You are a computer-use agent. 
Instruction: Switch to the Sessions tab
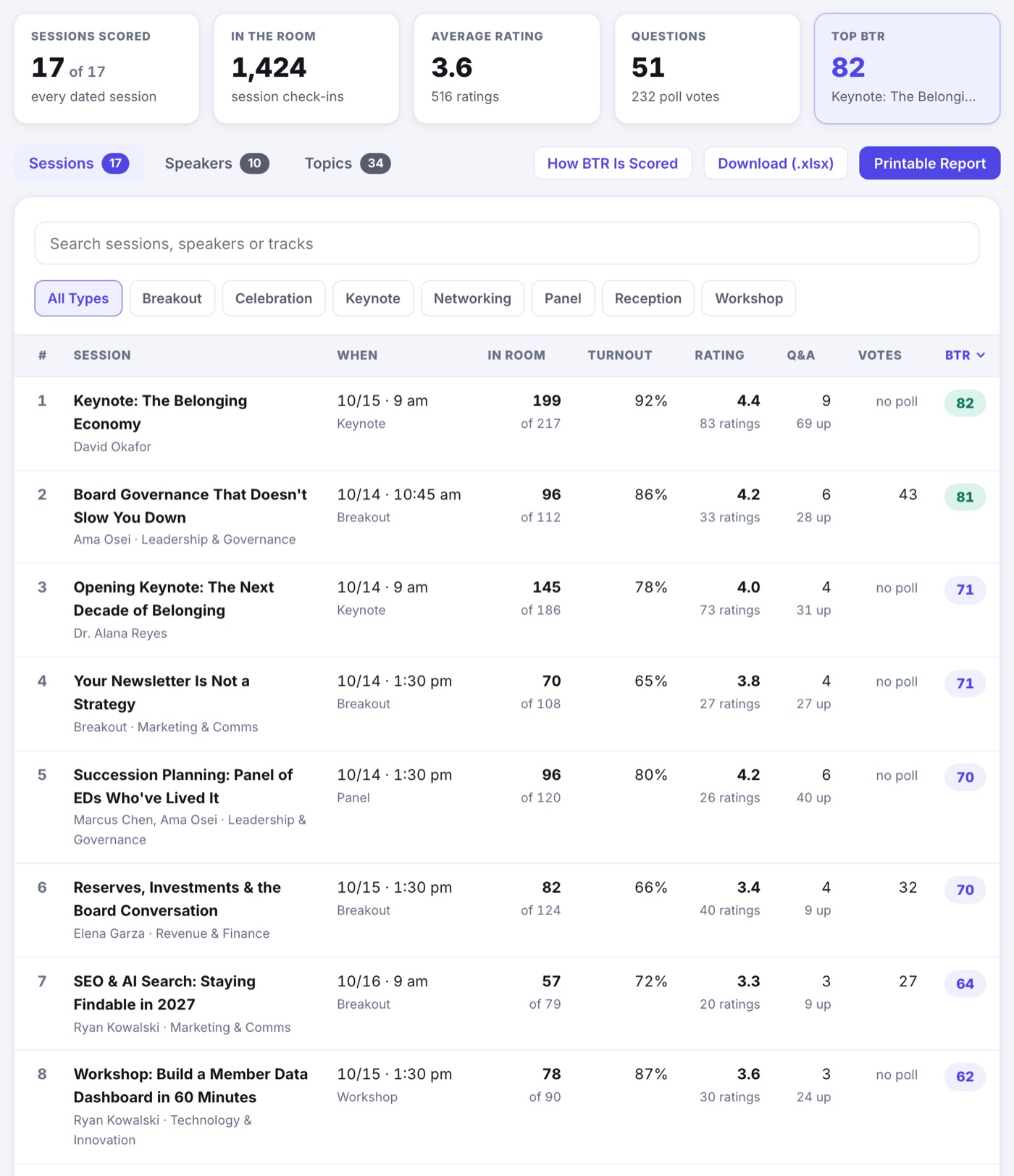tap(79, 164)
